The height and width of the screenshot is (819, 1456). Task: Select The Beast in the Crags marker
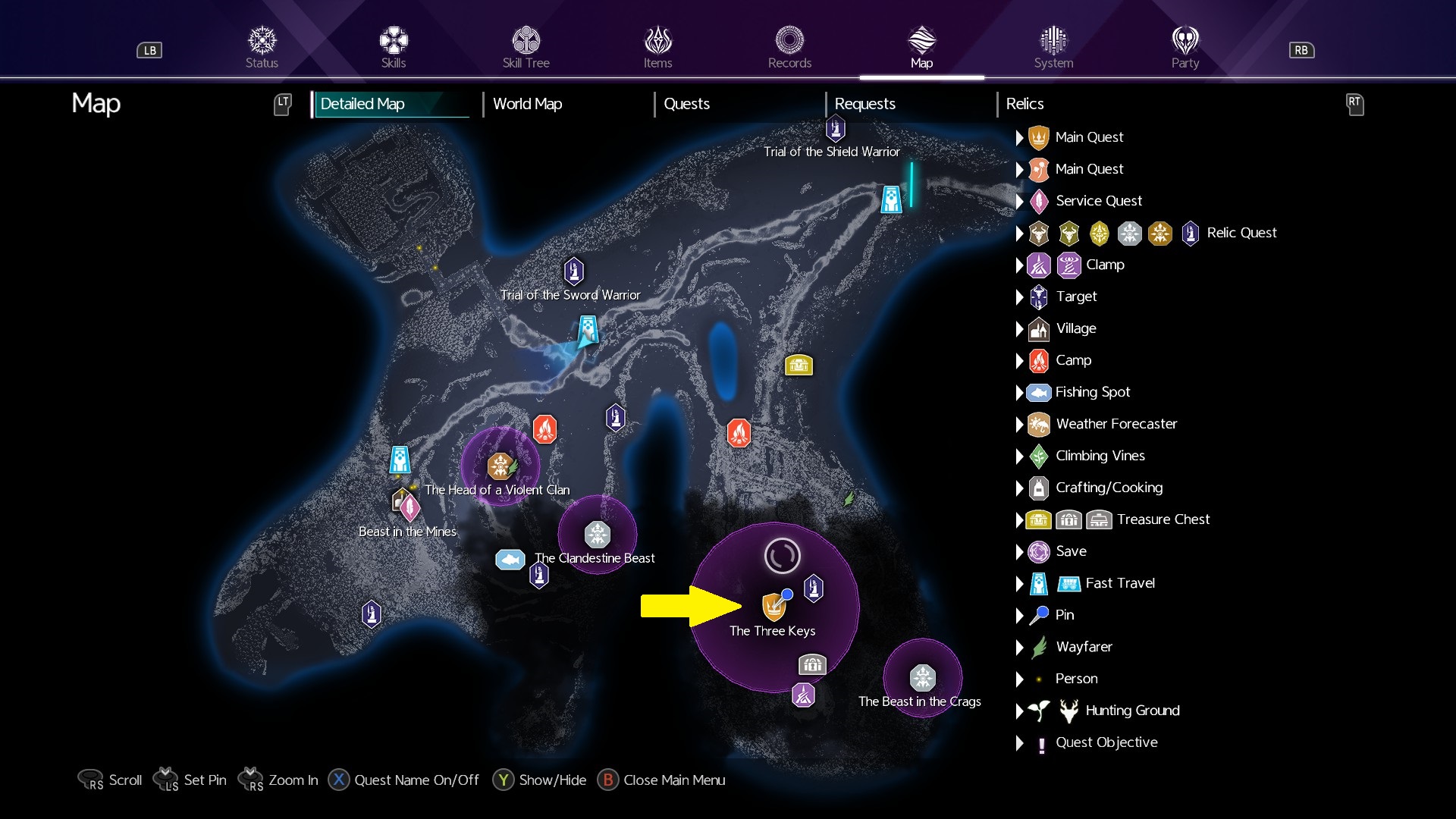point(923,677)
